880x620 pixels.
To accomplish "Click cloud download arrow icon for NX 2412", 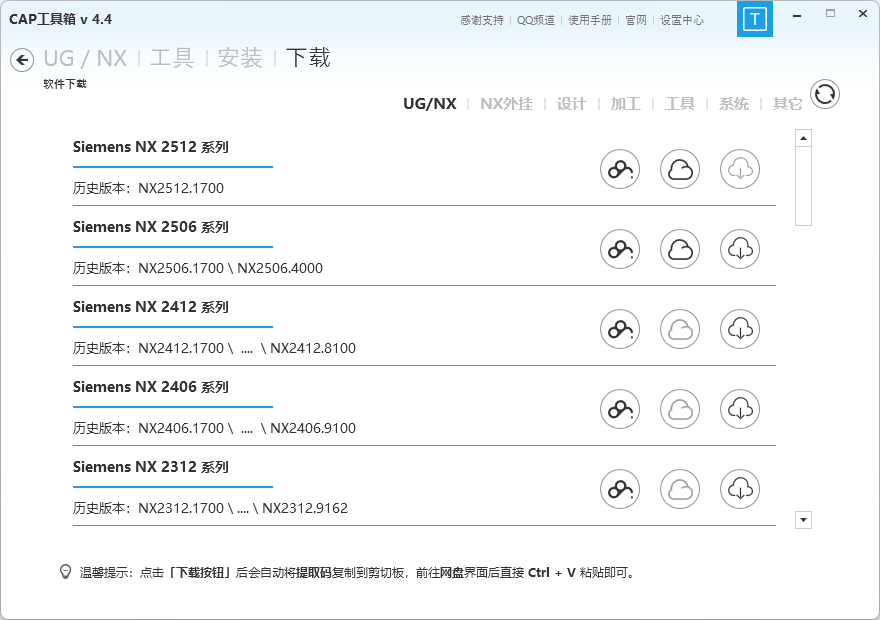I will tap(740, 329).
